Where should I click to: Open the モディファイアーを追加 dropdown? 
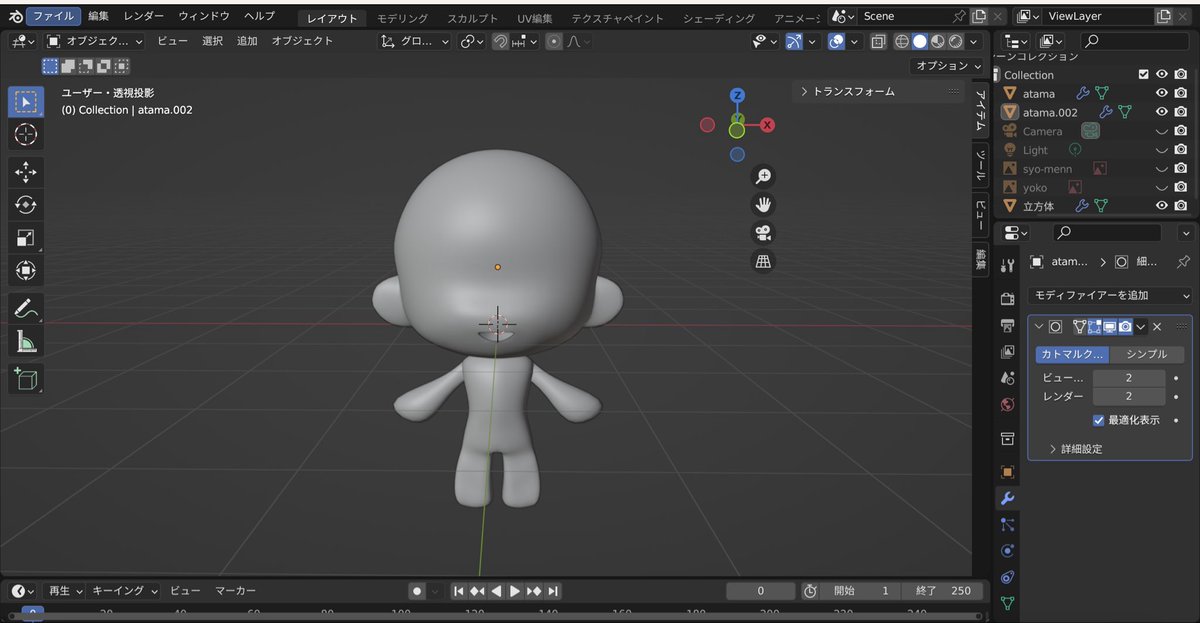click(1110, 295)
